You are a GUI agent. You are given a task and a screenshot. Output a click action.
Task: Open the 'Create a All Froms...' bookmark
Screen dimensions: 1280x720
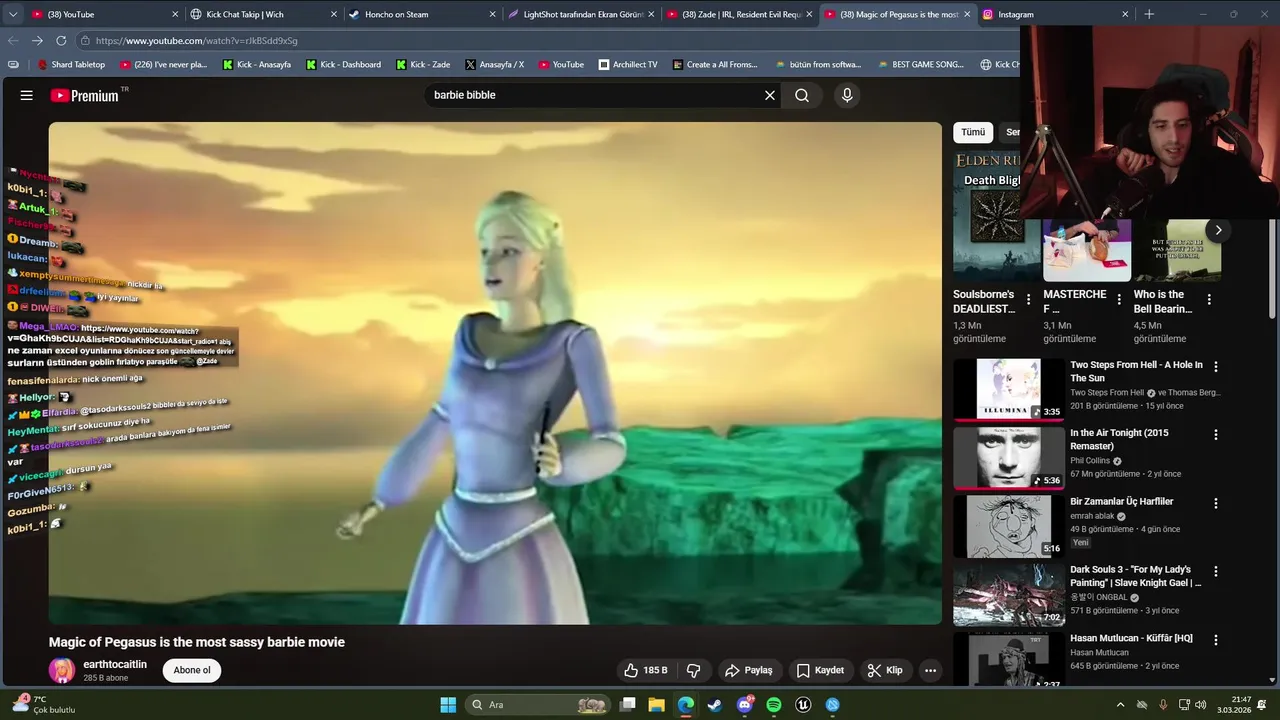tap(714, 64)
